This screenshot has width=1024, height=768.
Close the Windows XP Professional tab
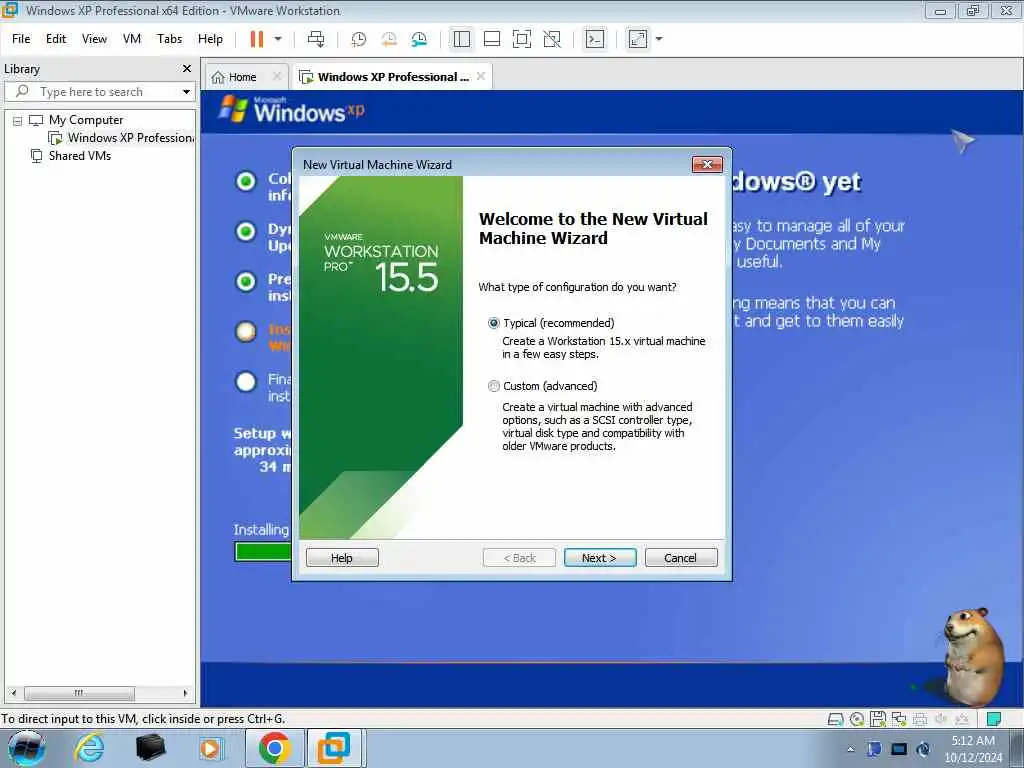(481, 76)
